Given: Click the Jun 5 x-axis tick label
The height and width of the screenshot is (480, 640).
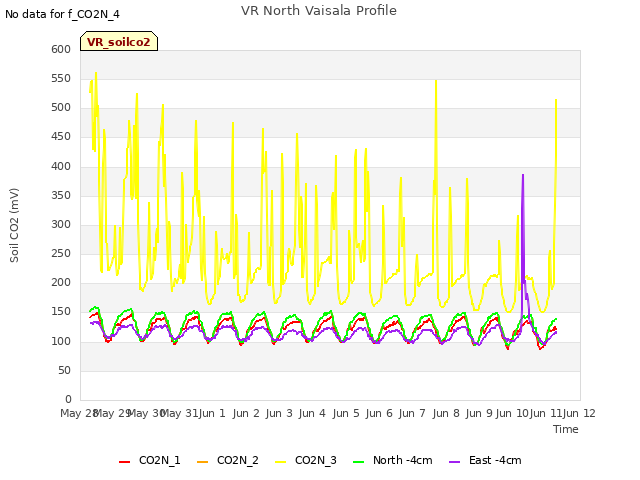Looking at the screenshot, I should pos(346,413).
